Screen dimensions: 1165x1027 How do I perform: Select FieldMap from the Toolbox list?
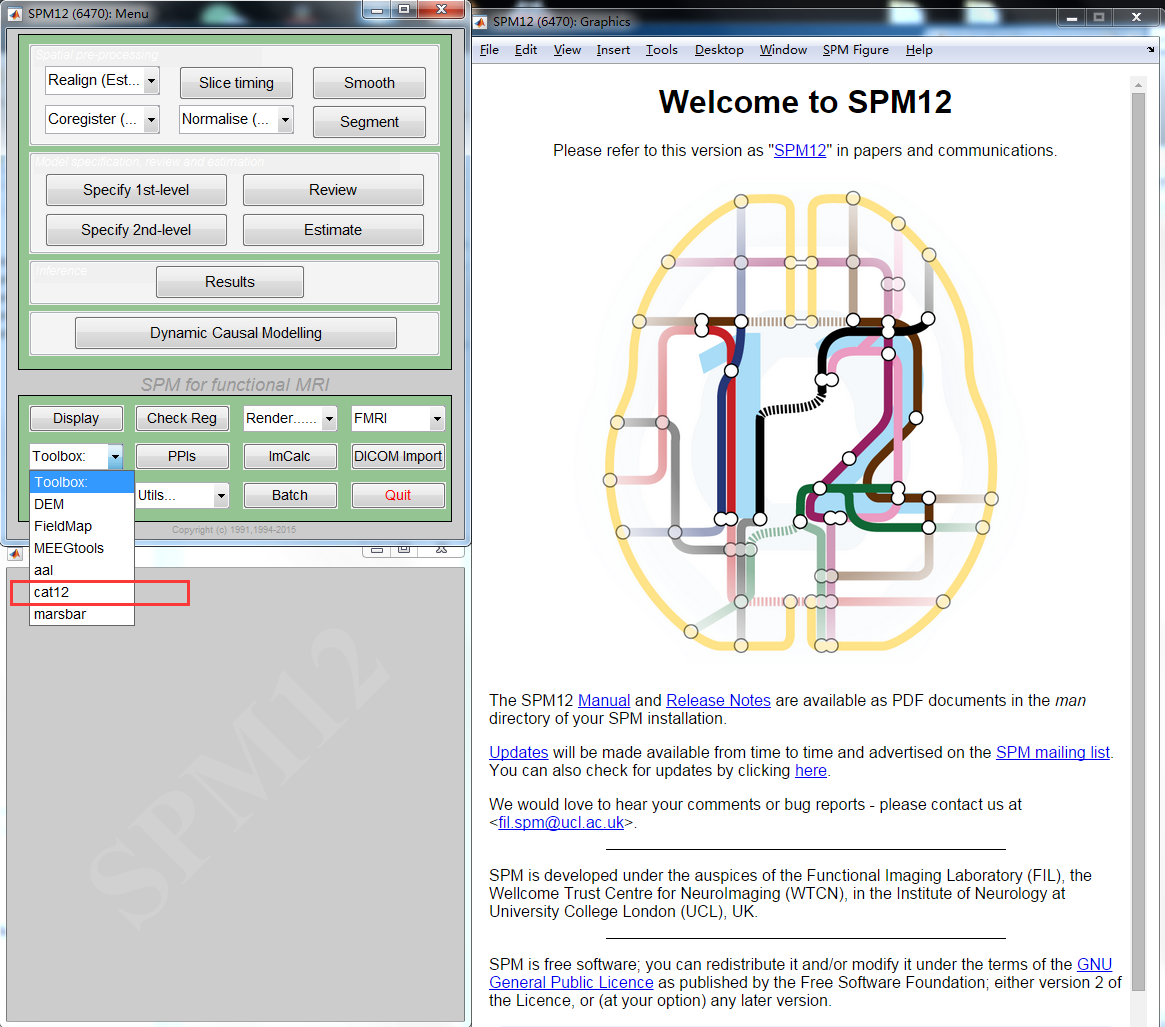60,526
